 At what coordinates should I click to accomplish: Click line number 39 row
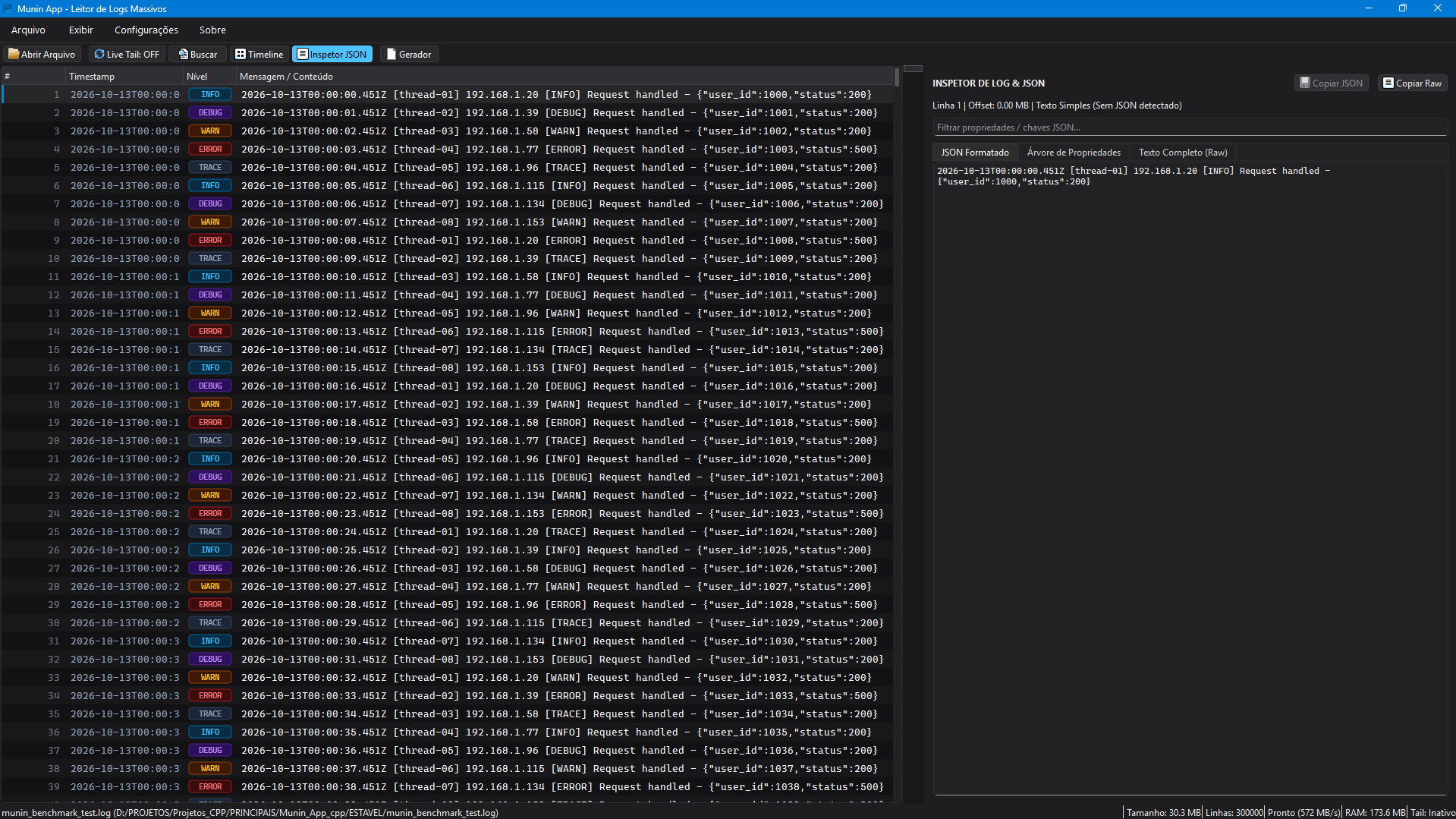point(448,787)
